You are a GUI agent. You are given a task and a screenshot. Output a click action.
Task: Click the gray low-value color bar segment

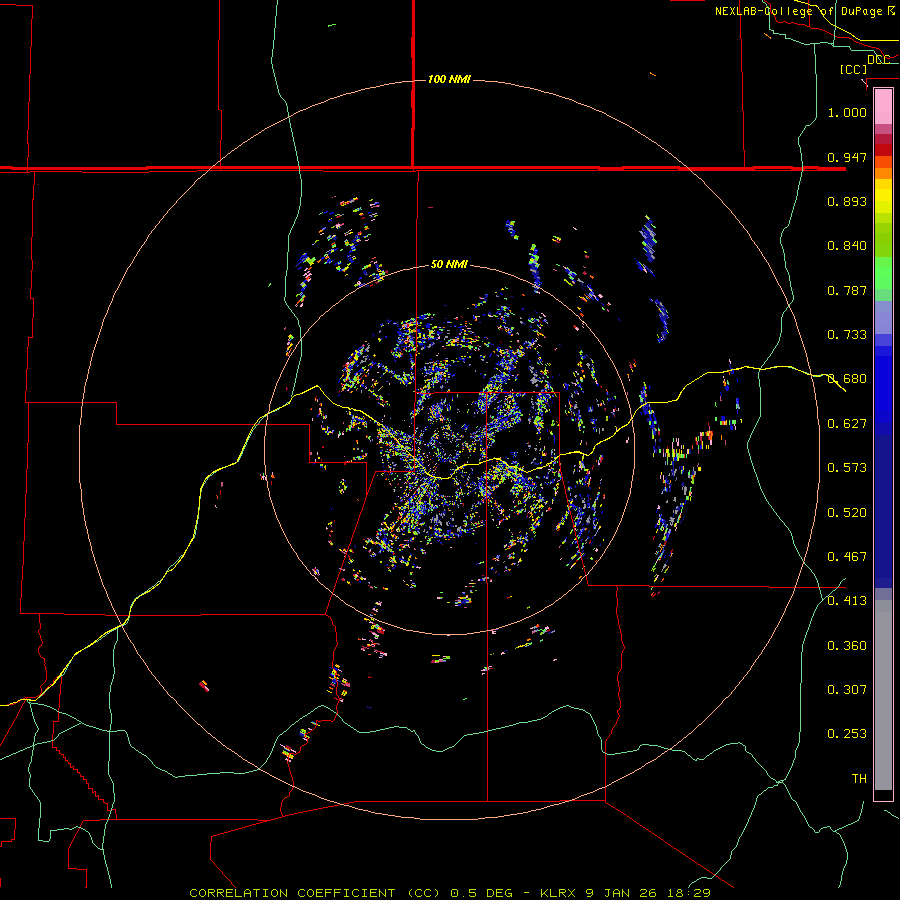click(883, 695)
